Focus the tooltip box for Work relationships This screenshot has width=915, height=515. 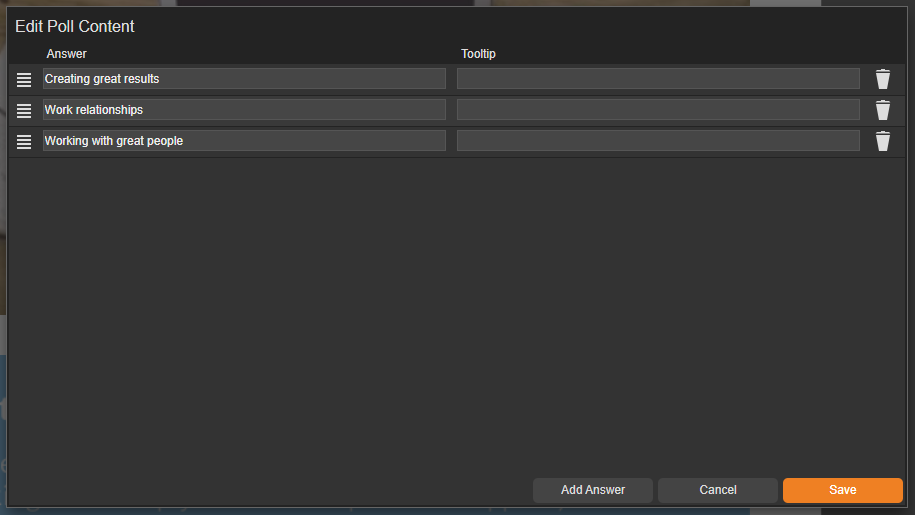(x=658, y=110)
